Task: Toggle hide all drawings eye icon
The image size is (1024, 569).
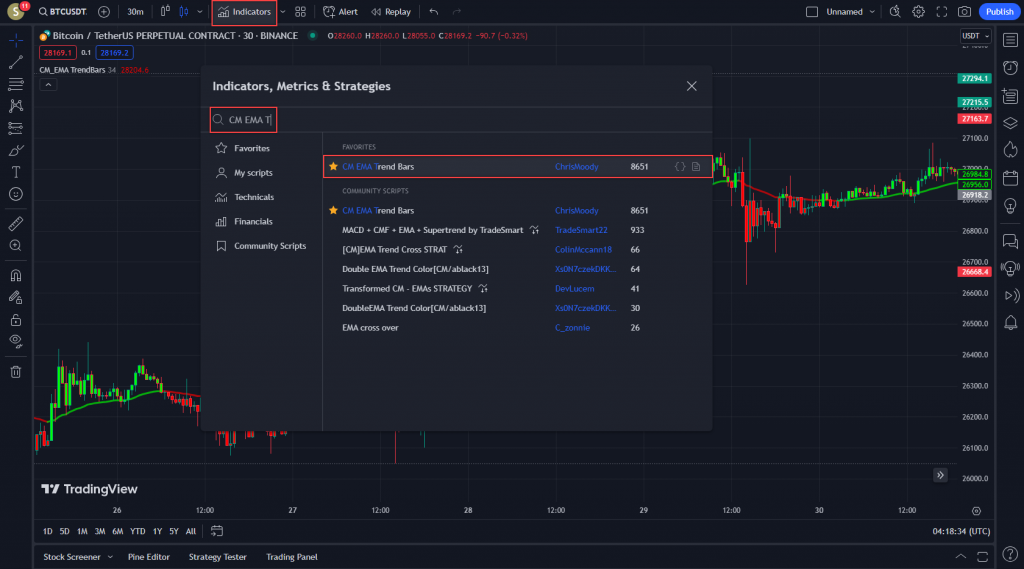Action: [x=16, y=341]
